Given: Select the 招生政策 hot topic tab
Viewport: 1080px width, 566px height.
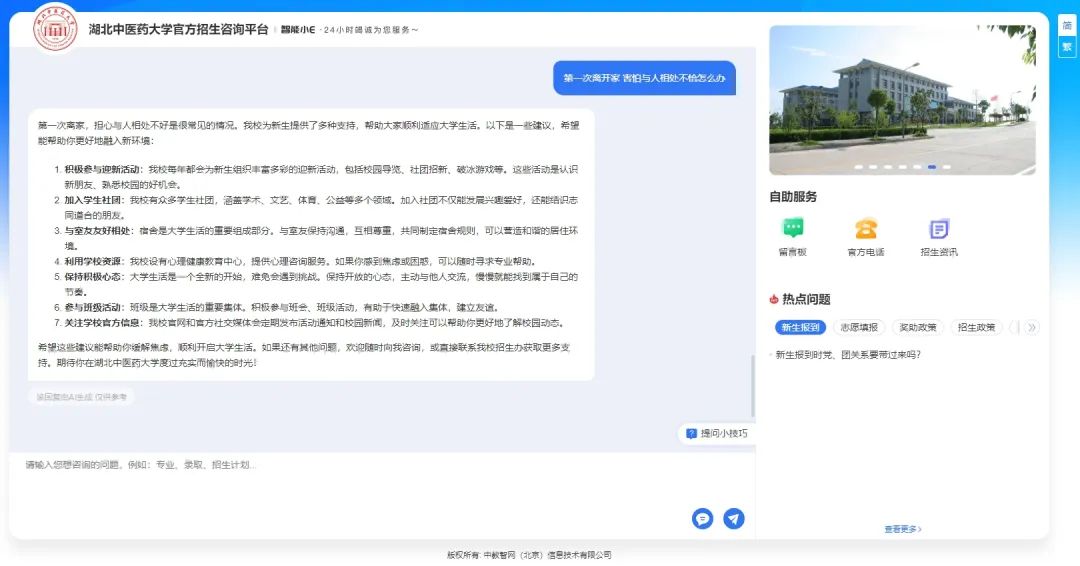Looking at the screenshot, I should 976,327.
